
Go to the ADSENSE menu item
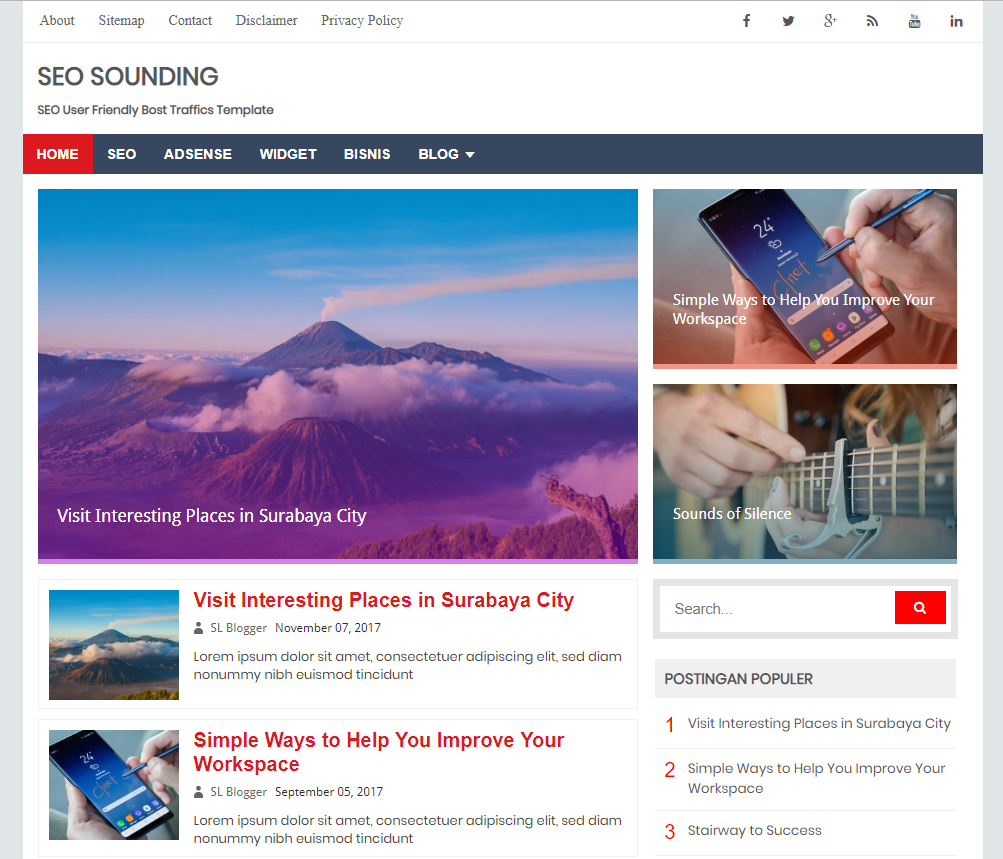tap(198, 154)
